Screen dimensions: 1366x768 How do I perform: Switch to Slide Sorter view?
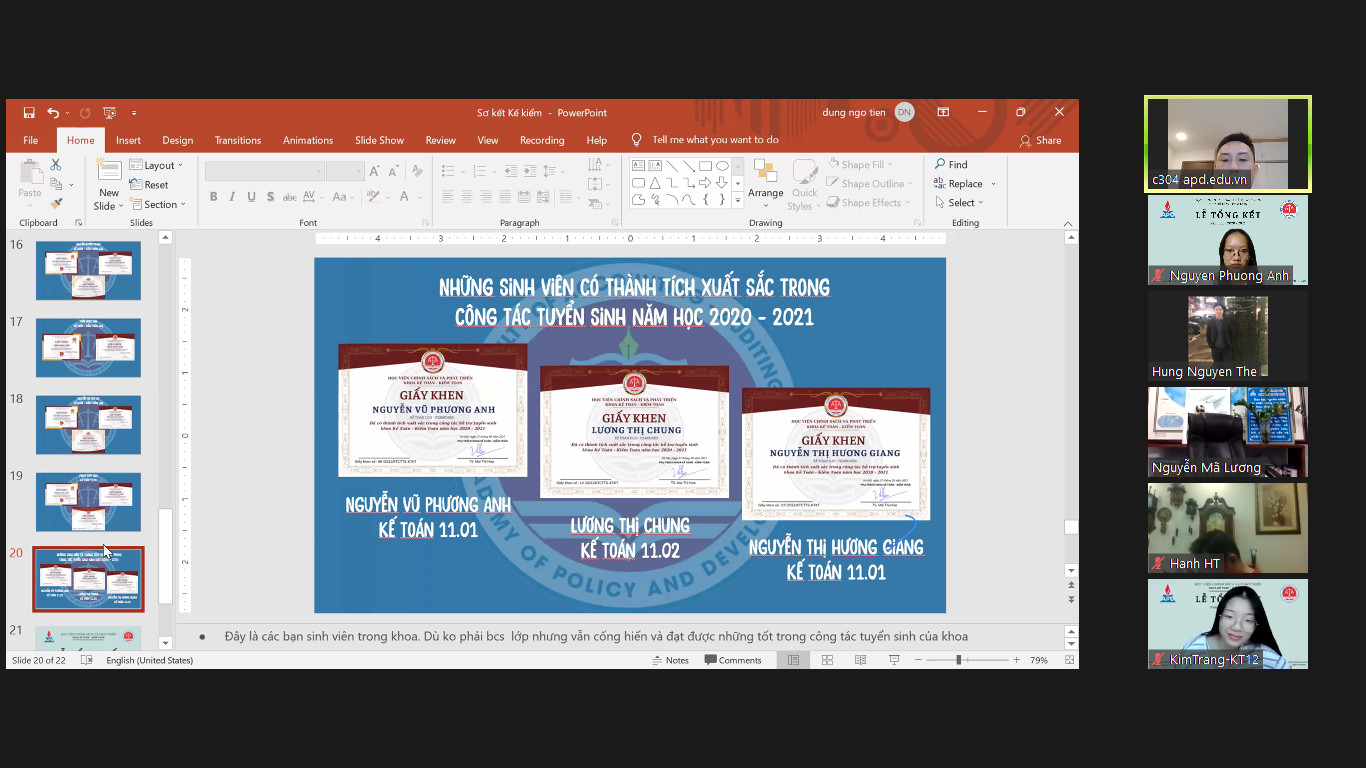(x=827, y=660)
